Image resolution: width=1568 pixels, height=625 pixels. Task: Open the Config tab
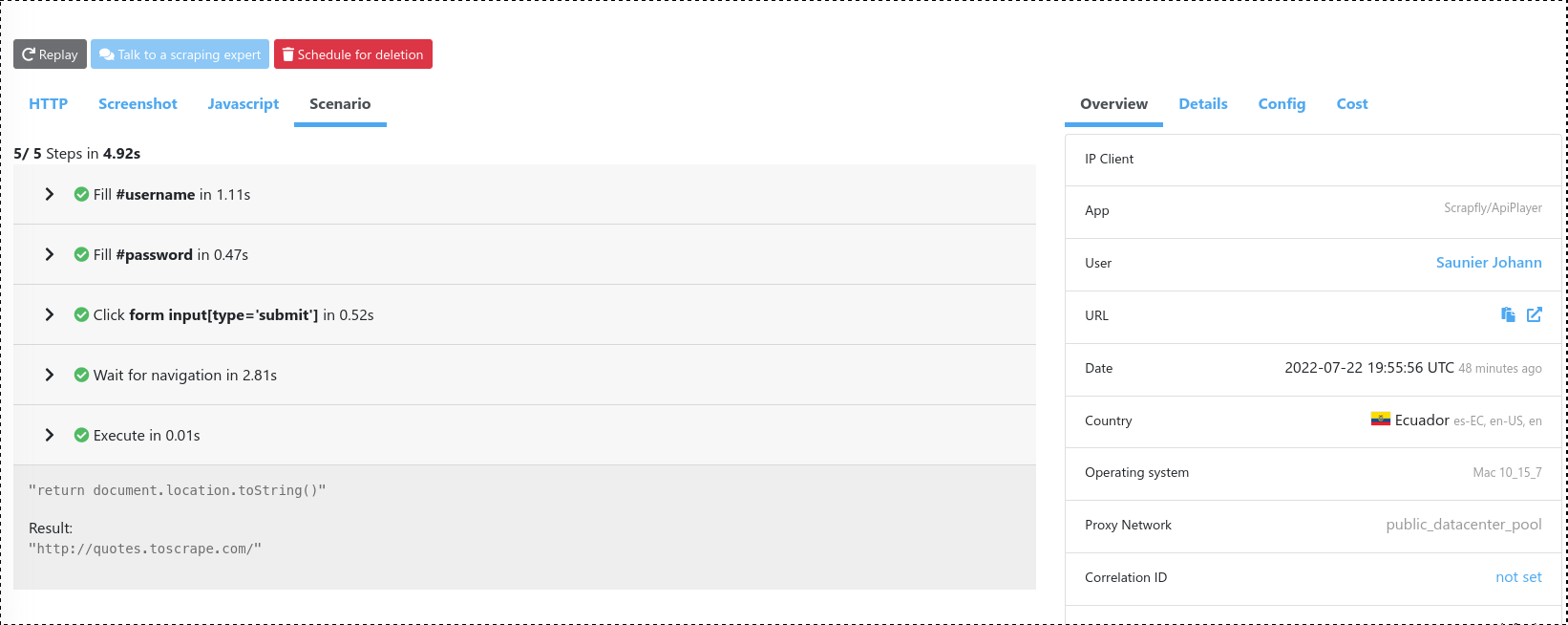click(x=1282, y=103)
